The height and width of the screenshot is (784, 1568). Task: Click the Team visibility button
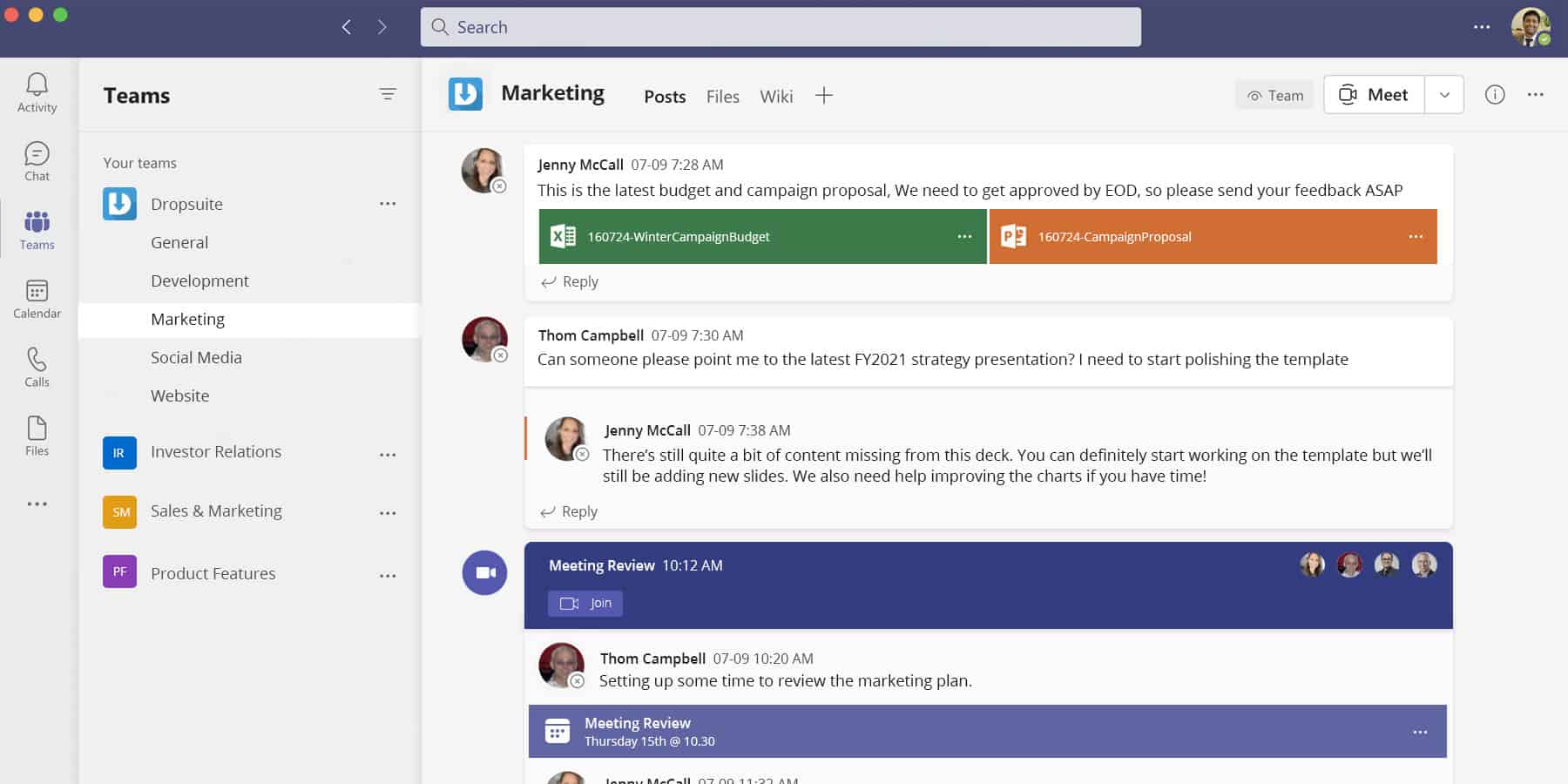(1274, 95)
